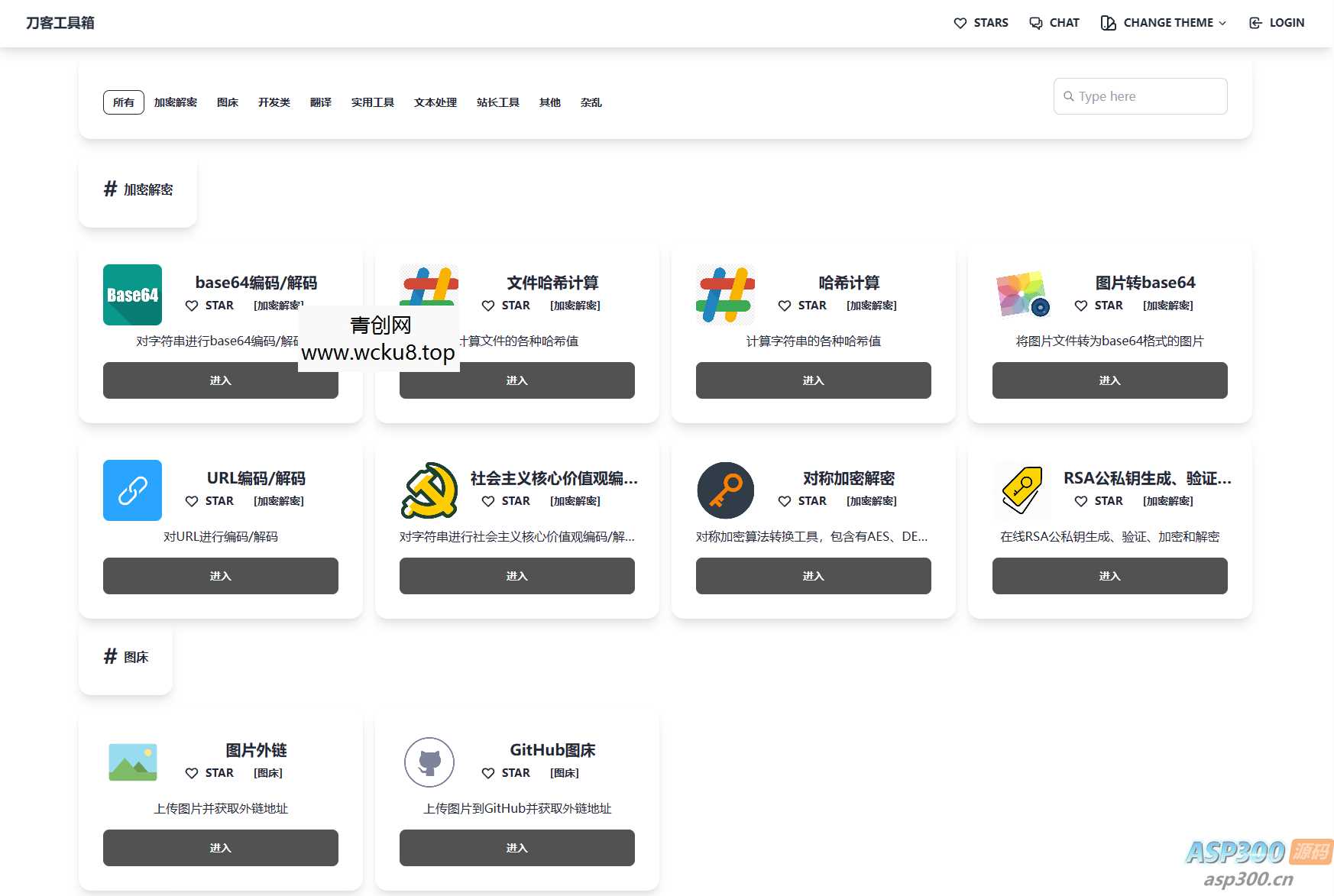Click the GitHub octocat icon on GitHub图床 card
1334x896 pixels.
[x=429, y=762]
